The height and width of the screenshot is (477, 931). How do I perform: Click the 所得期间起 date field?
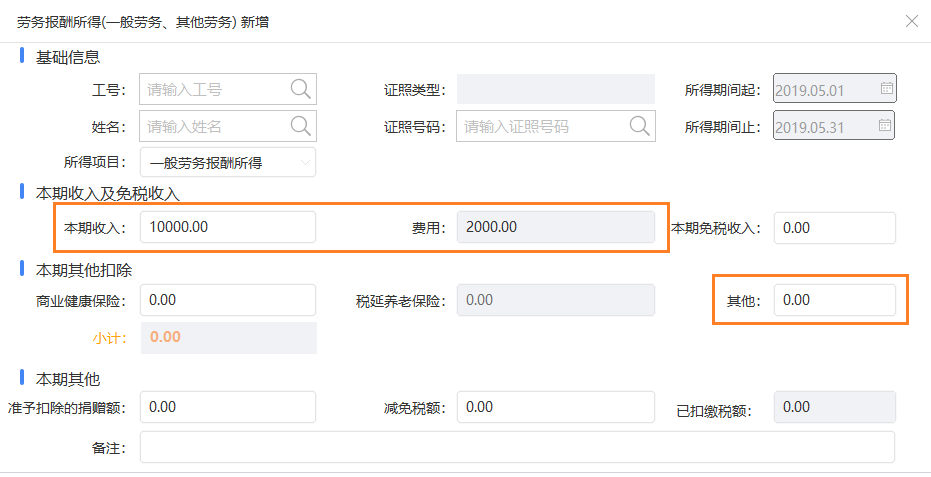(835, 89)
